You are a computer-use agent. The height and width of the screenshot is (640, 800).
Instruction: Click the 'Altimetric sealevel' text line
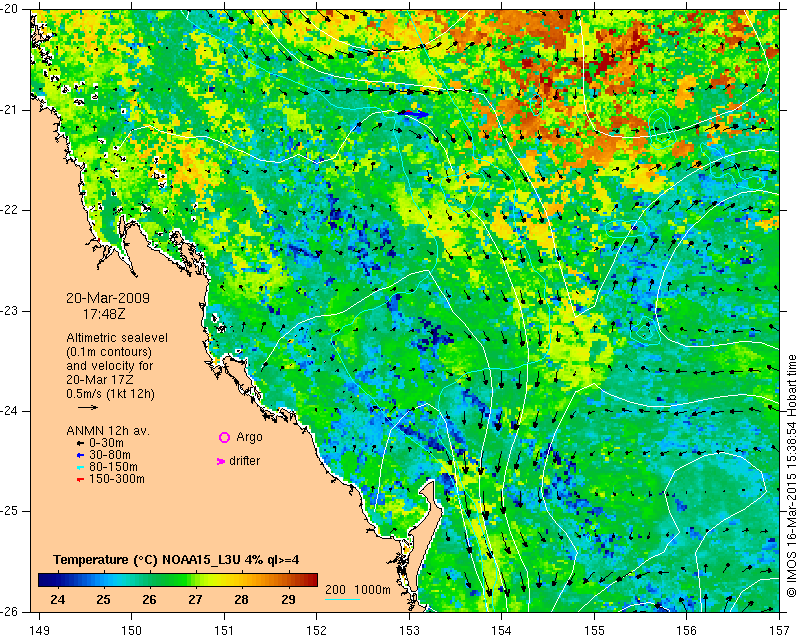pyautogui.click(x=117, y=338)
